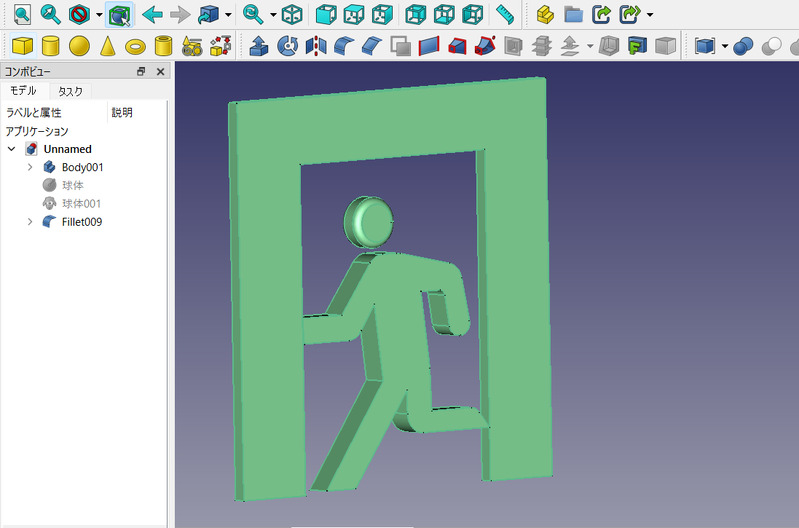The width and height of the screenshot is (799, 528).
Task: Set bottom view with wireframe cube icon
Action: (444, 14)
